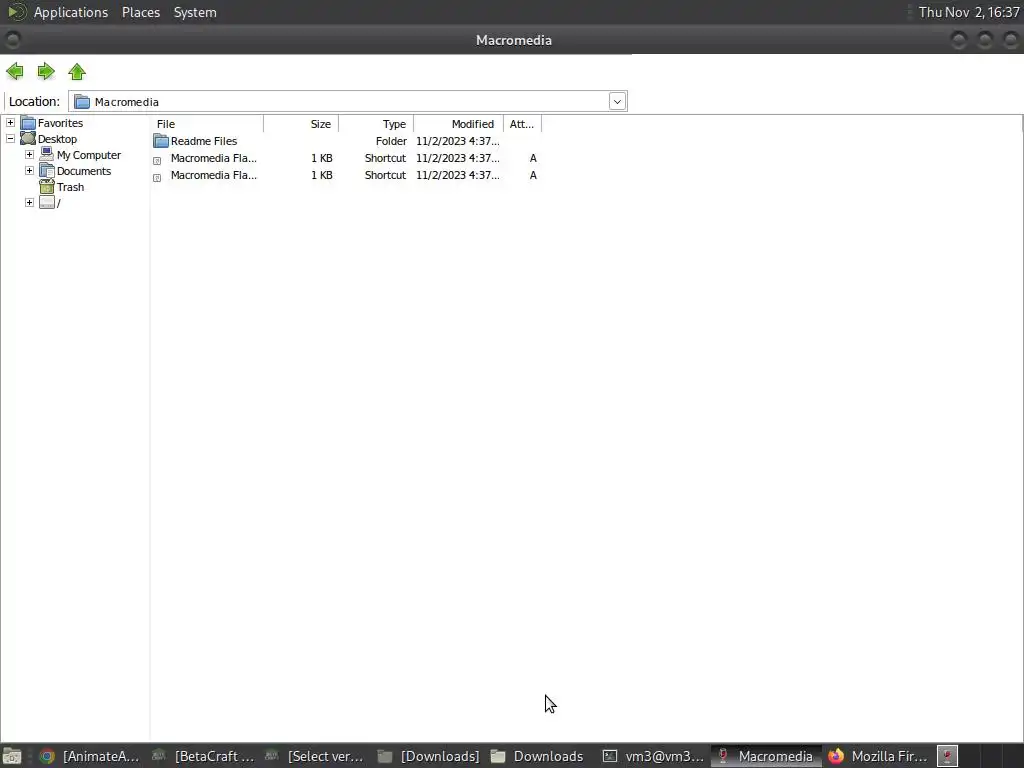The width and height of the screenshot is (1024, 768).
Task: Open the Applications menu
Action: coord(71,12)
